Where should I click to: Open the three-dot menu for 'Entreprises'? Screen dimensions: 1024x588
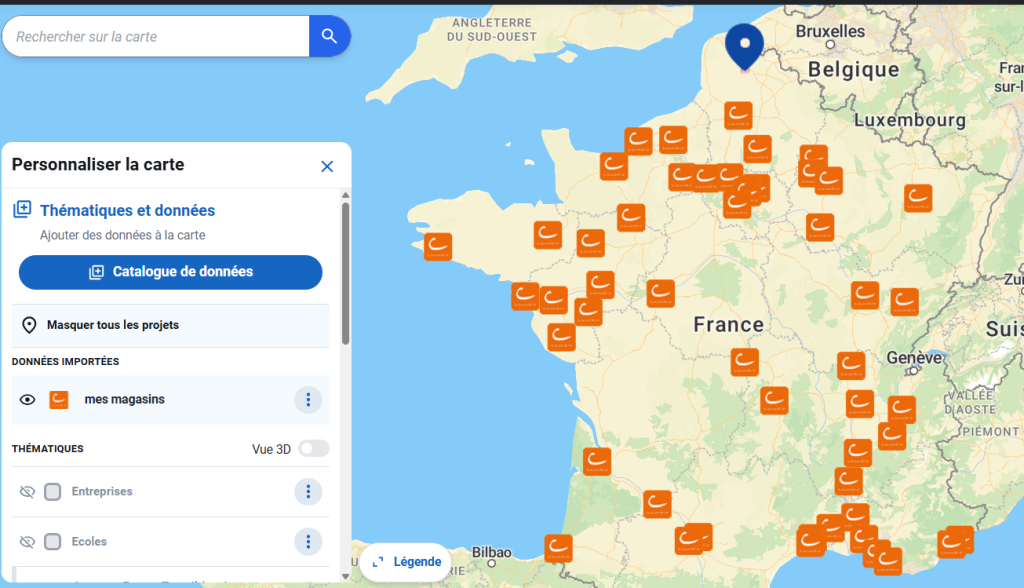coord(308,491)
